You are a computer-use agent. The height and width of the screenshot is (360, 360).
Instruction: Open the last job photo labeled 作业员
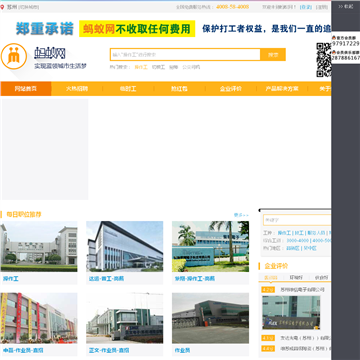coord(210,318)
